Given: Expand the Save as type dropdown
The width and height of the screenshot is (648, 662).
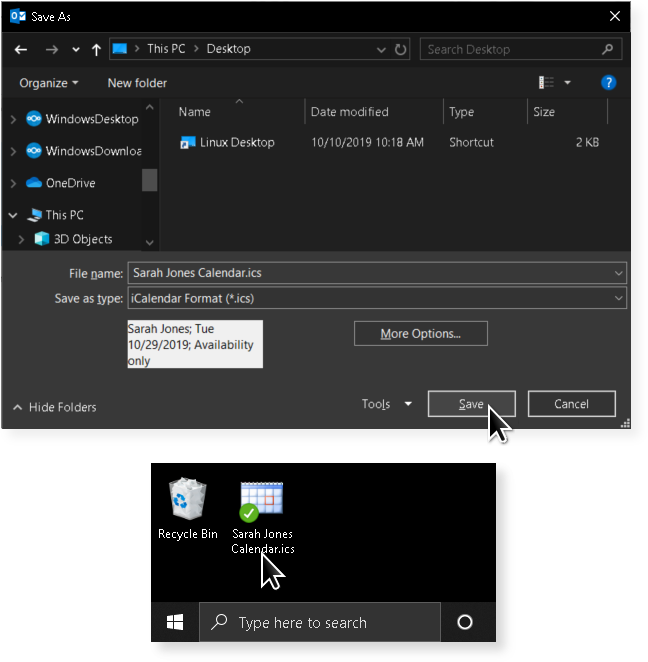Looking at the screenshot, I should point(619,298).
